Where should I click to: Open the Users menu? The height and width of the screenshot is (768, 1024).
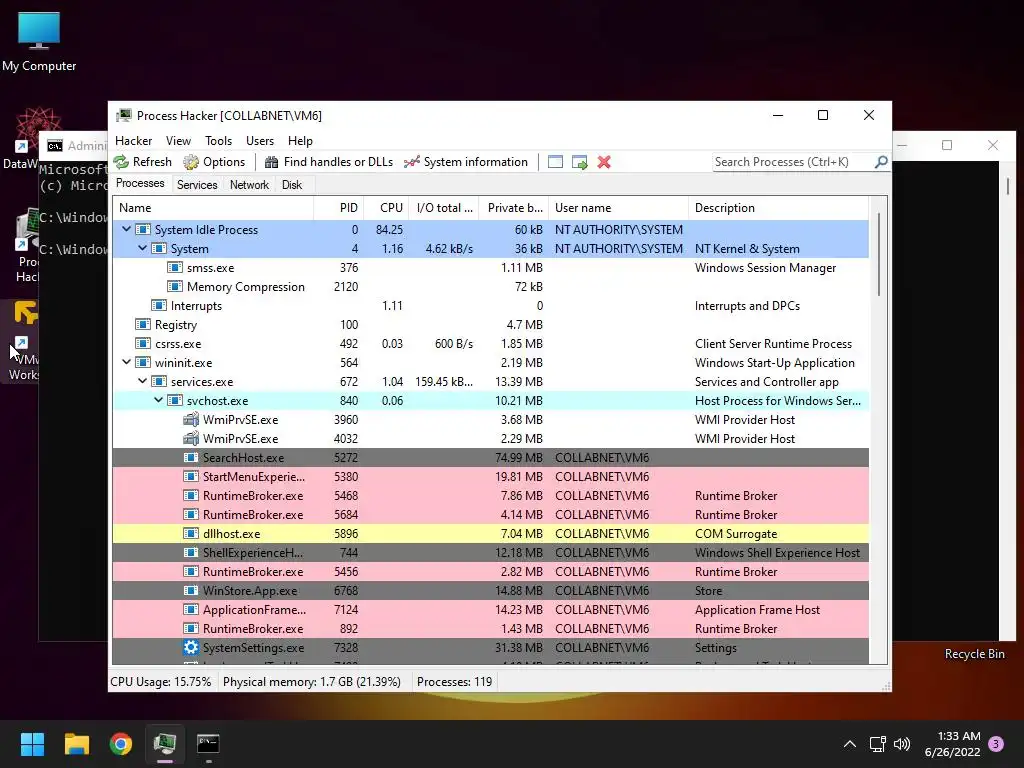point(260,141)
